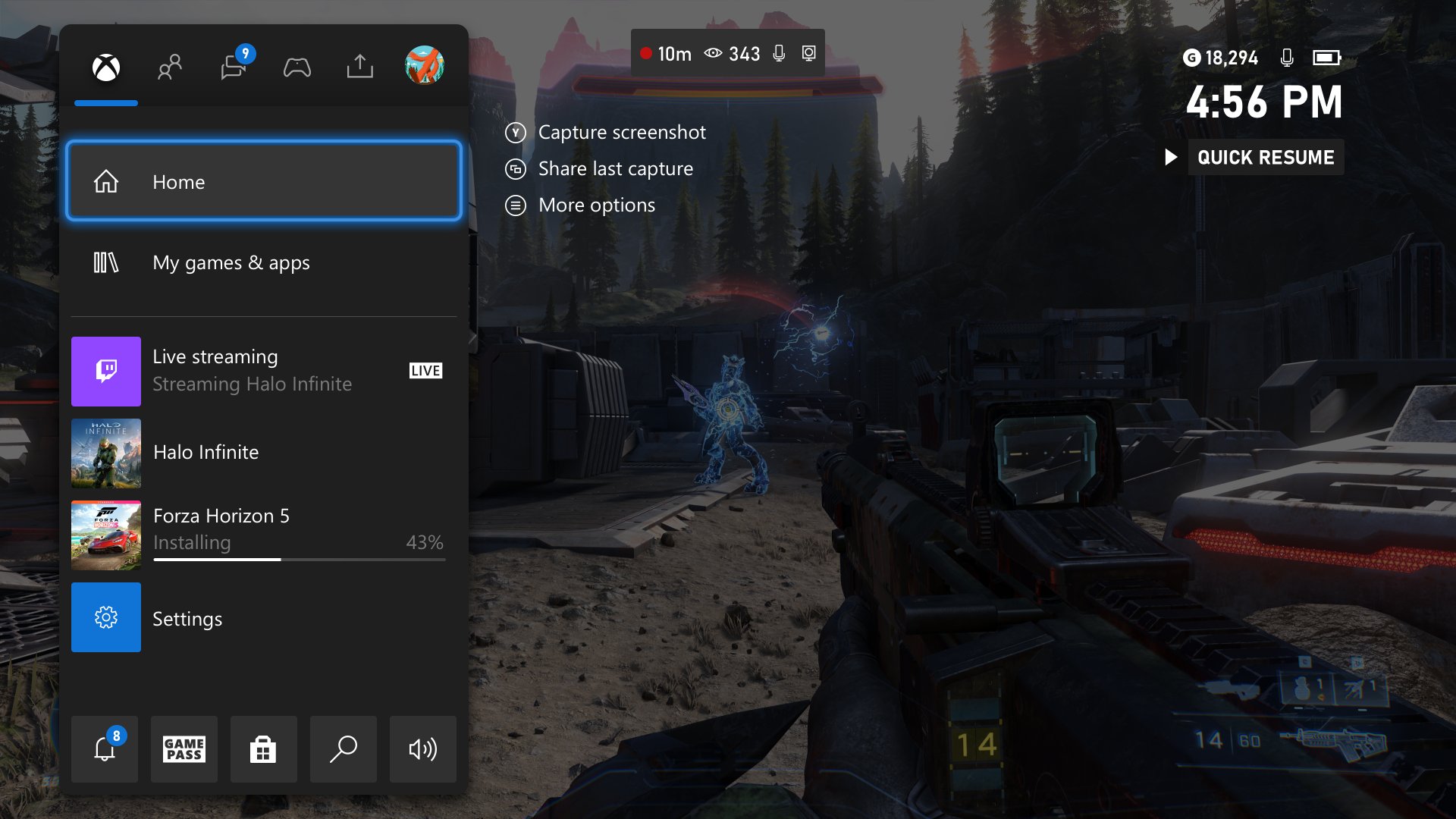Open My games & apps menu item
Image resolution: width=1456 pixels, height=819 pixels.
point(265,262)
